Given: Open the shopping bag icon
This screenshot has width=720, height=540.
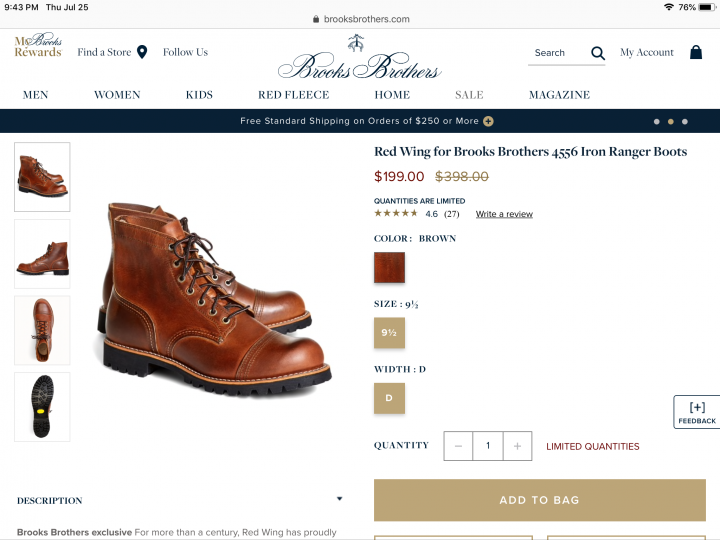Looking at the screenshot, I should pos(696,52).
